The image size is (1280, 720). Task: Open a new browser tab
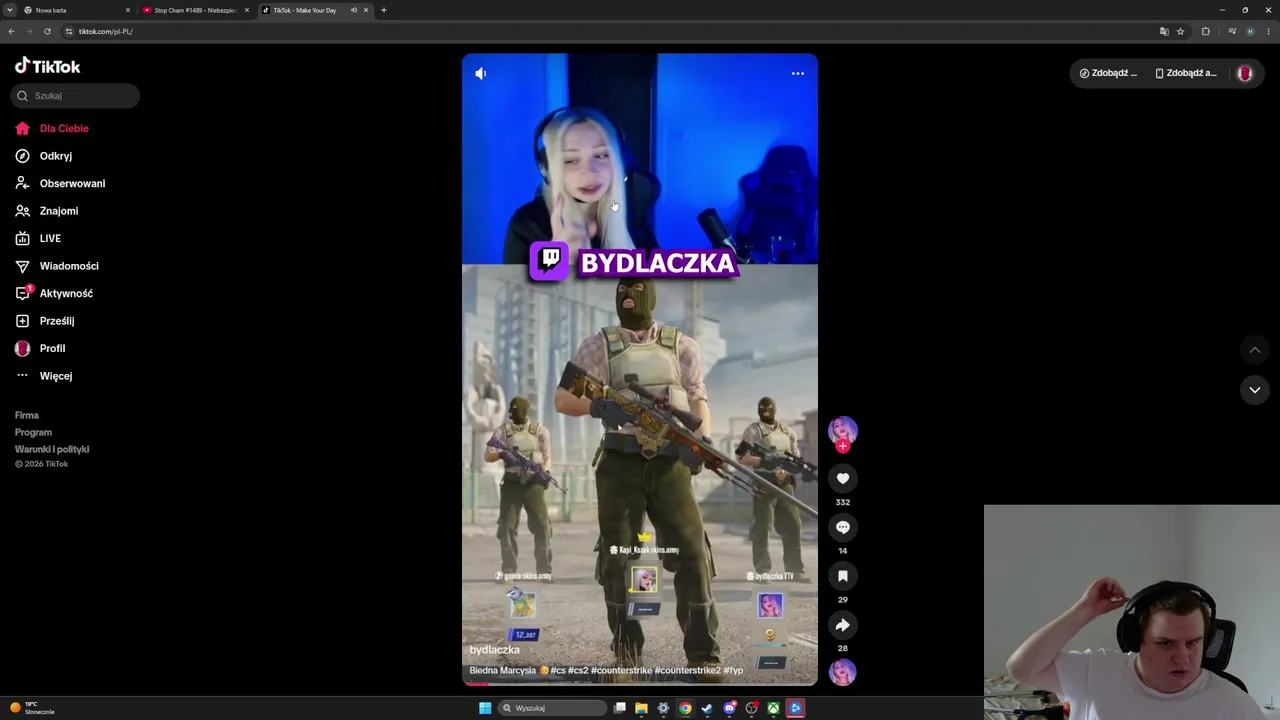(x=384, y=10)
